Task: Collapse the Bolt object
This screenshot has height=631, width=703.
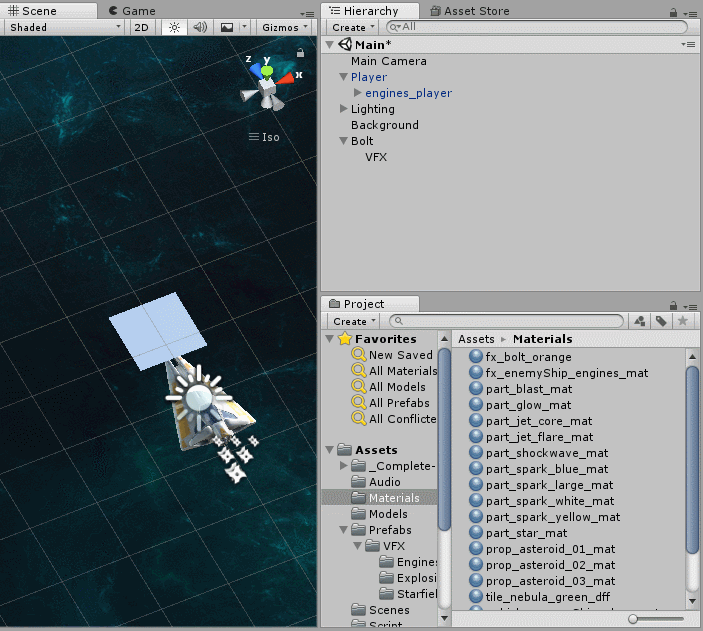Action: (343, 141)
